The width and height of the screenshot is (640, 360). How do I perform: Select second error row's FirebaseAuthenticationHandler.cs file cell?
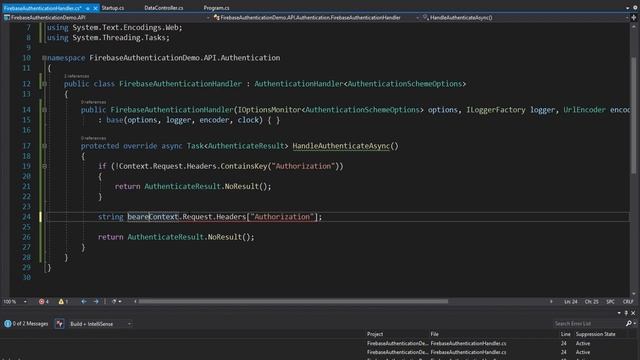click(468, 352)
